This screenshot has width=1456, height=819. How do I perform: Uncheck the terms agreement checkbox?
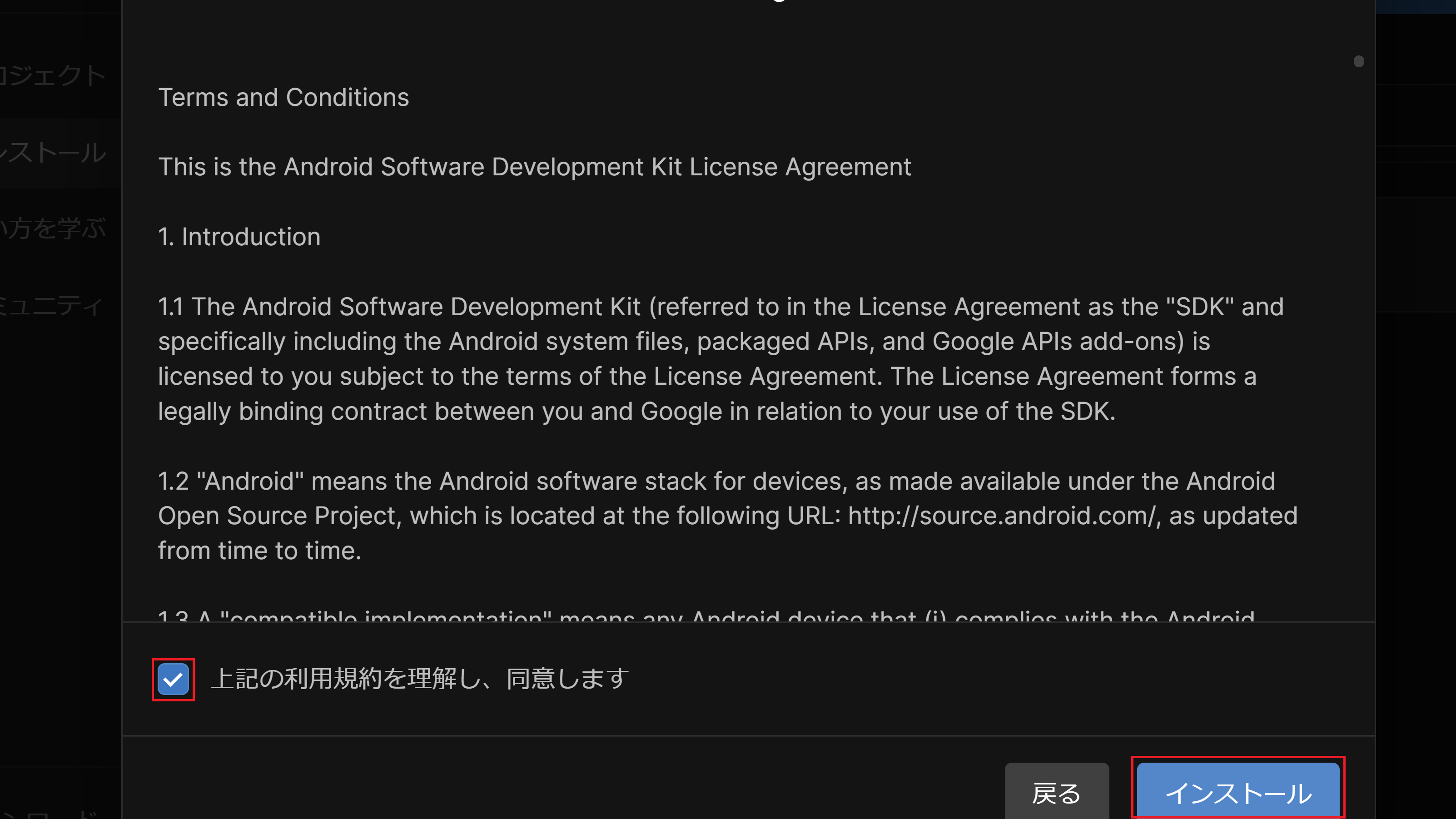(x=173, y=680)
